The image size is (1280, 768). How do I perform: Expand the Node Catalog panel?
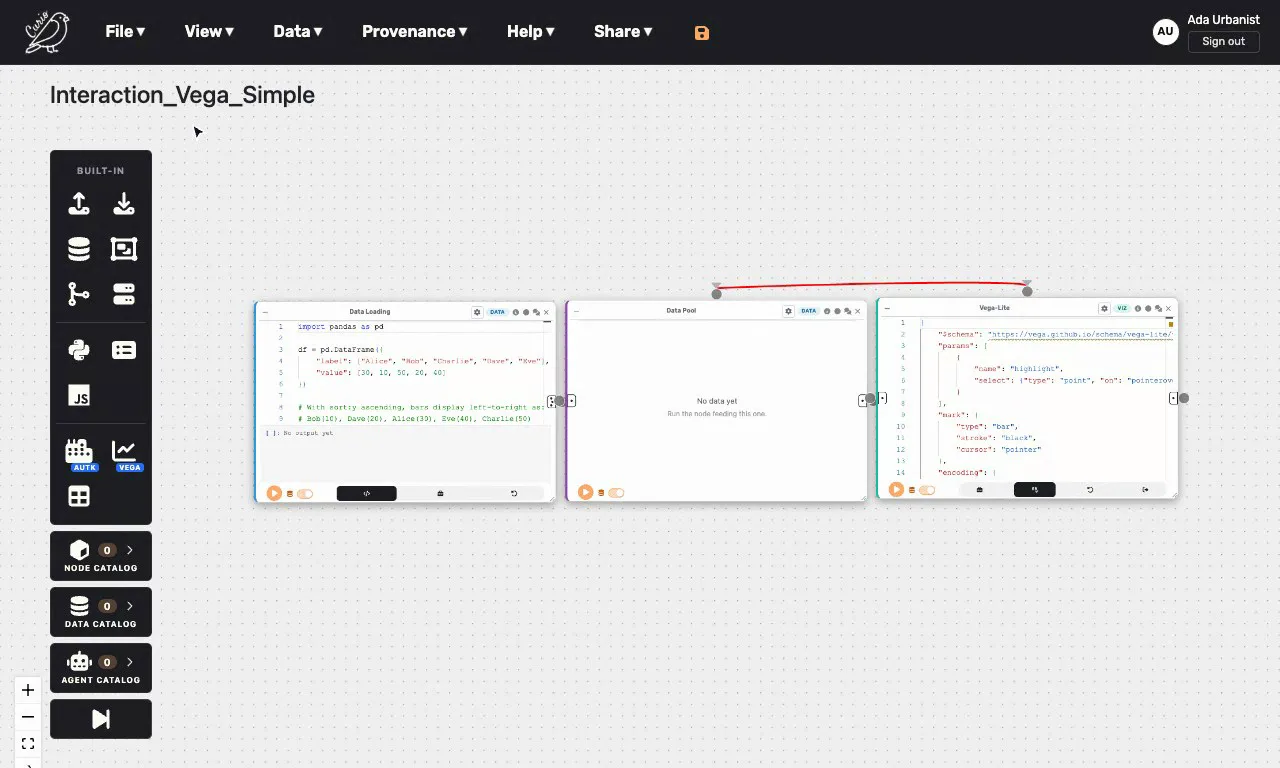coord(101,556)
